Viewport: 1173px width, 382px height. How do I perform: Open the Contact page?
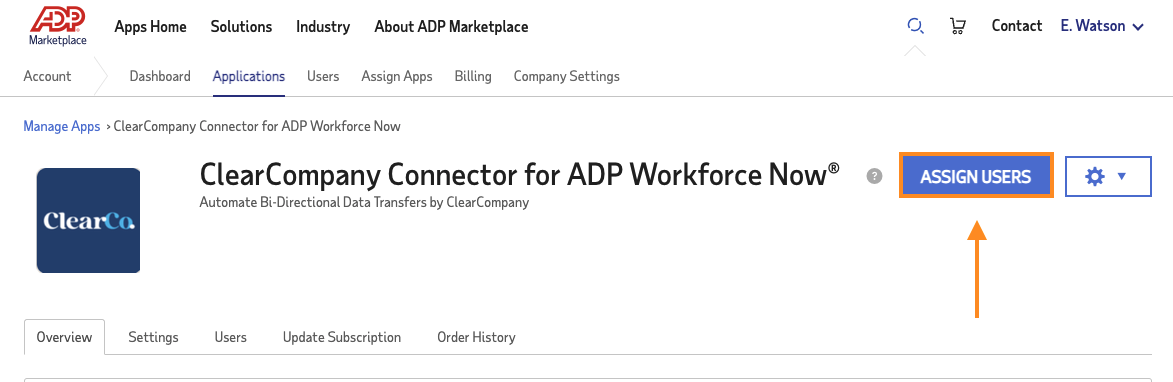1017,26
